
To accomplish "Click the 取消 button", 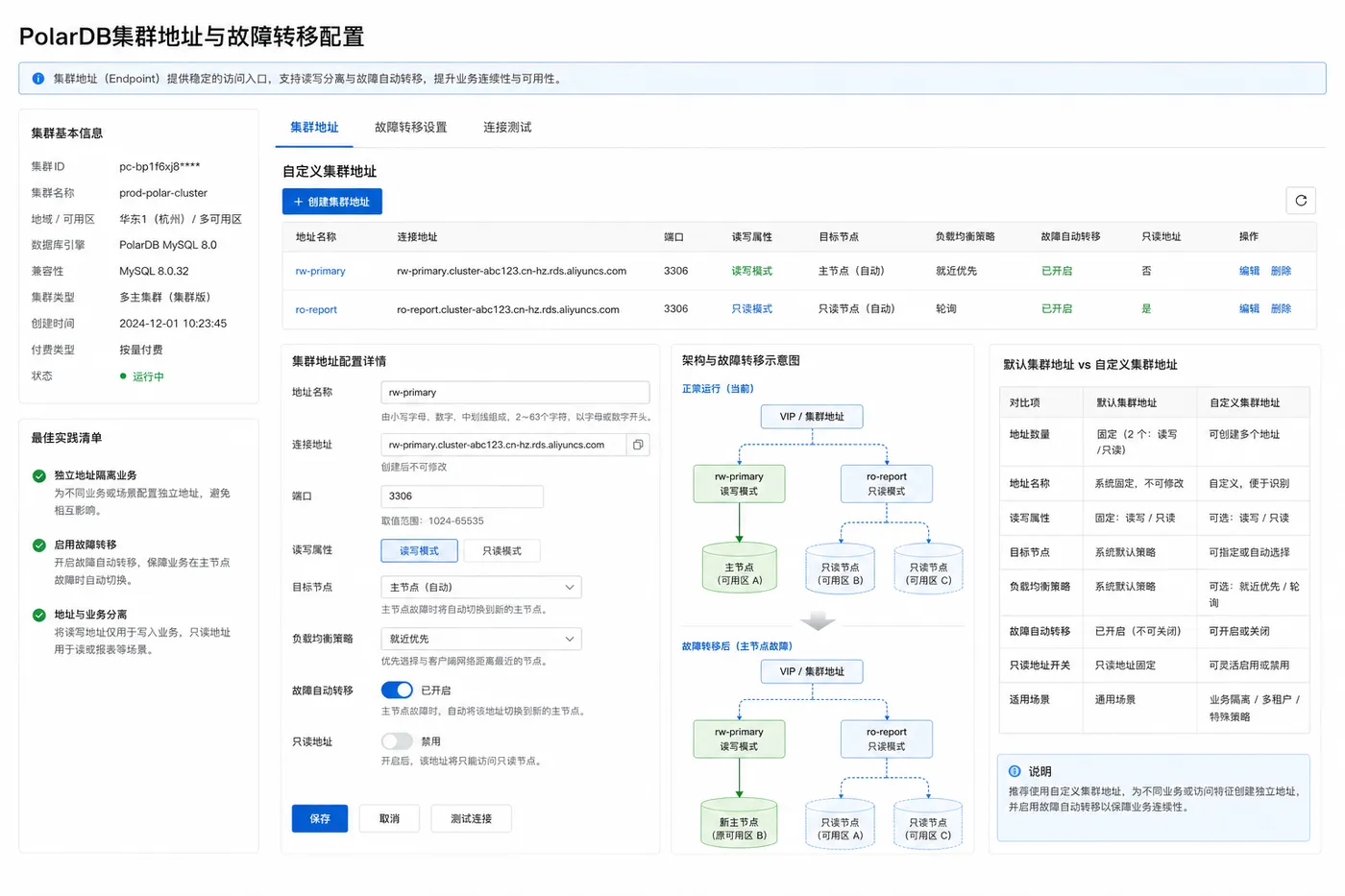I will pos(389,818).
